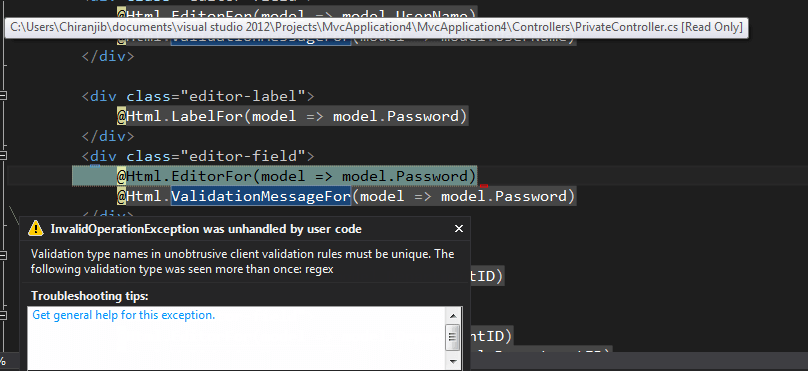This screenshot has height=371, width=808.
Task: Click the line '@Html.LabelFor(model => model.Password)'
Action: [292, 116]
